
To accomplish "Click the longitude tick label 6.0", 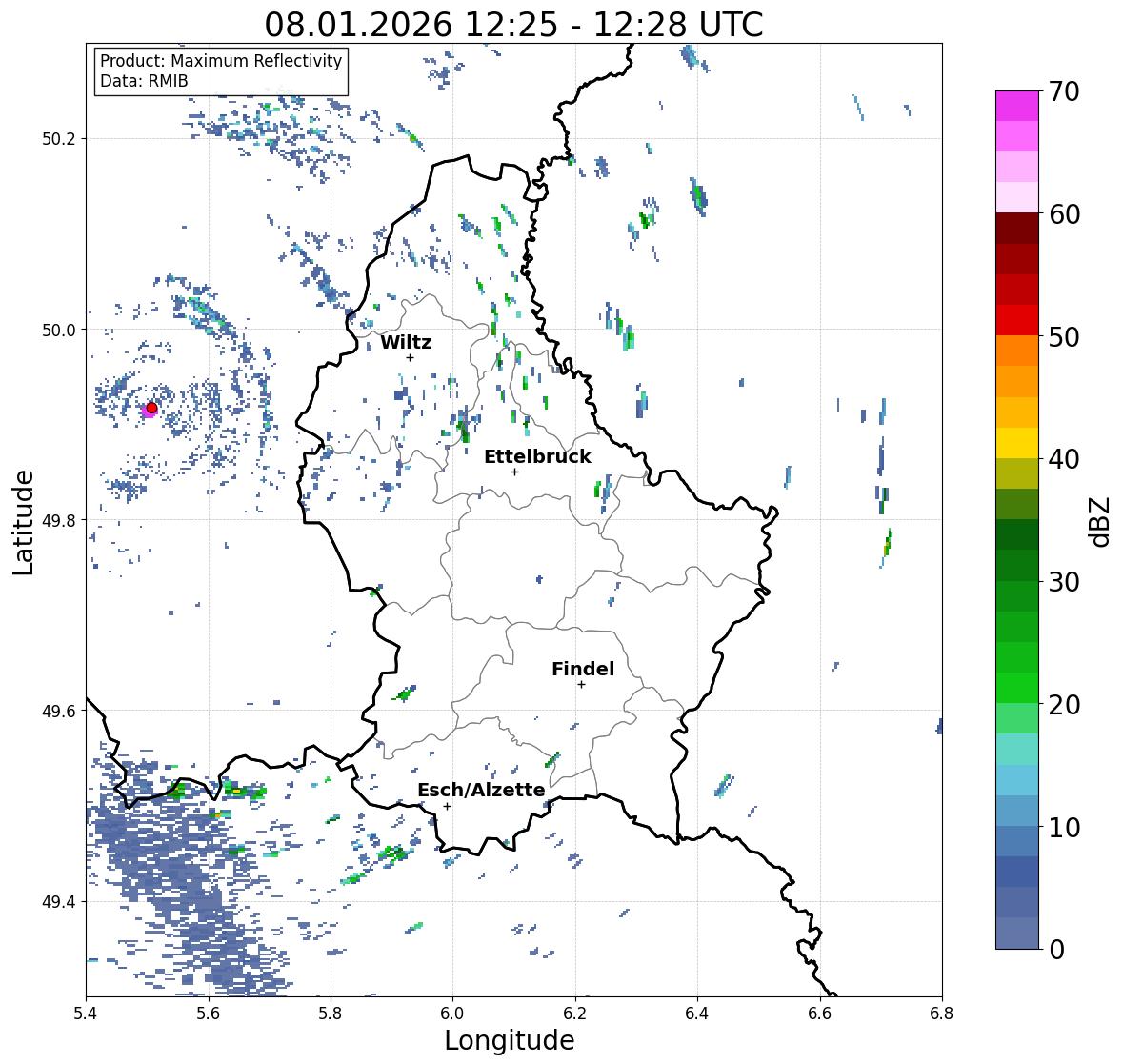I will (452, 1014).
